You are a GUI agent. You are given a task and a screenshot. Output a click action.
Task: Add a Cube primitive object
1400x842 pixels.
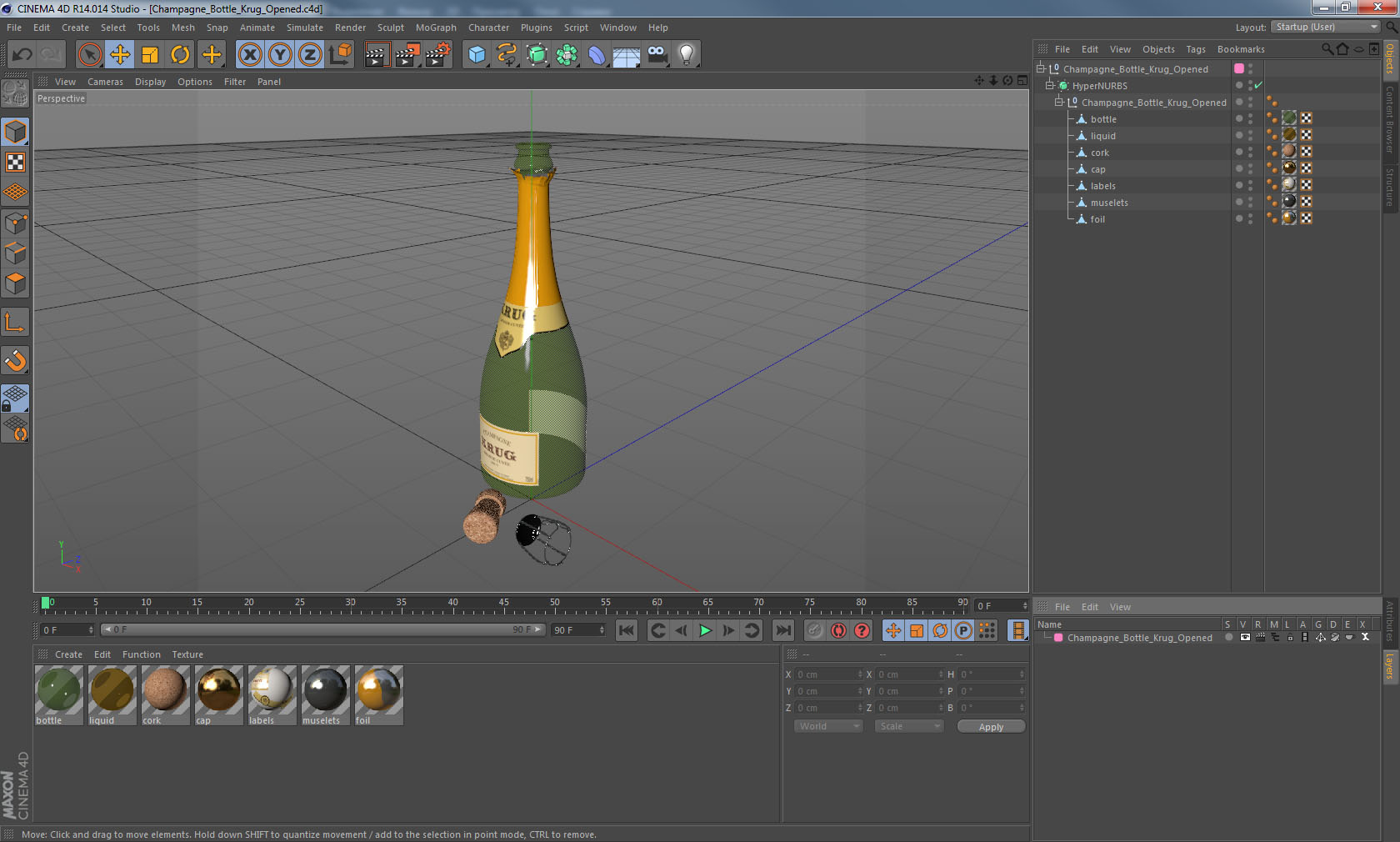coord(477,55)
